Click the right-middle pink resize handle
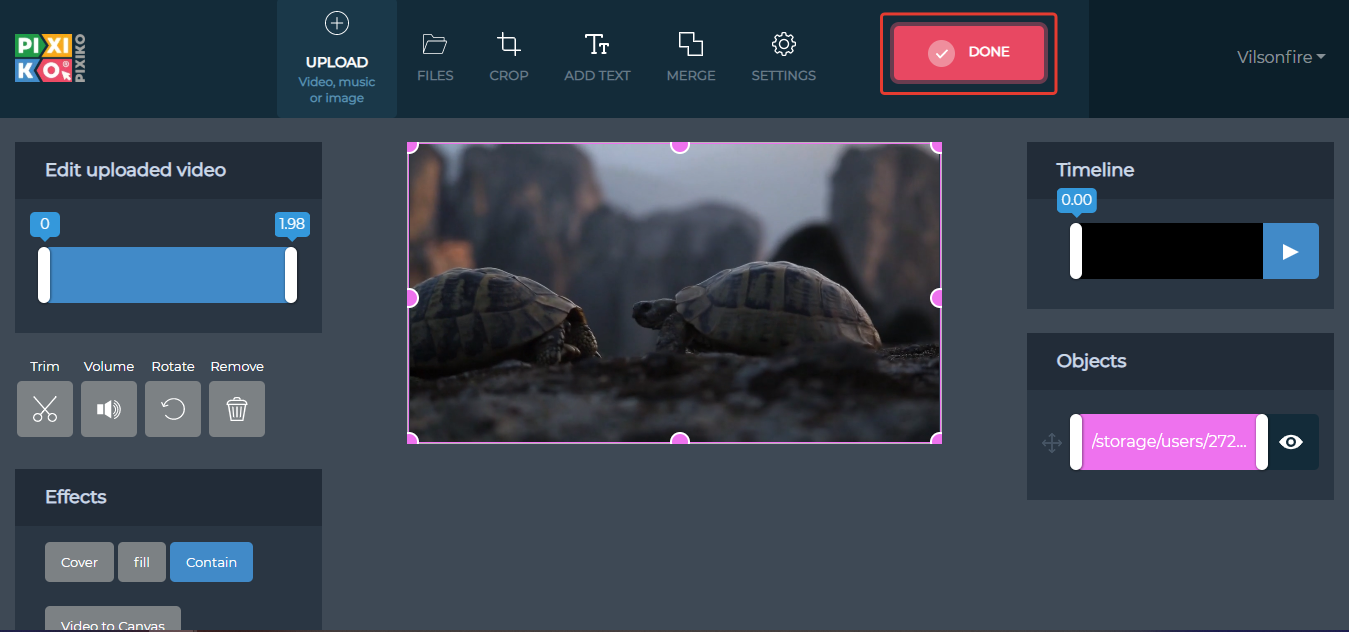Screen dimensions: 1349x632 937,298
